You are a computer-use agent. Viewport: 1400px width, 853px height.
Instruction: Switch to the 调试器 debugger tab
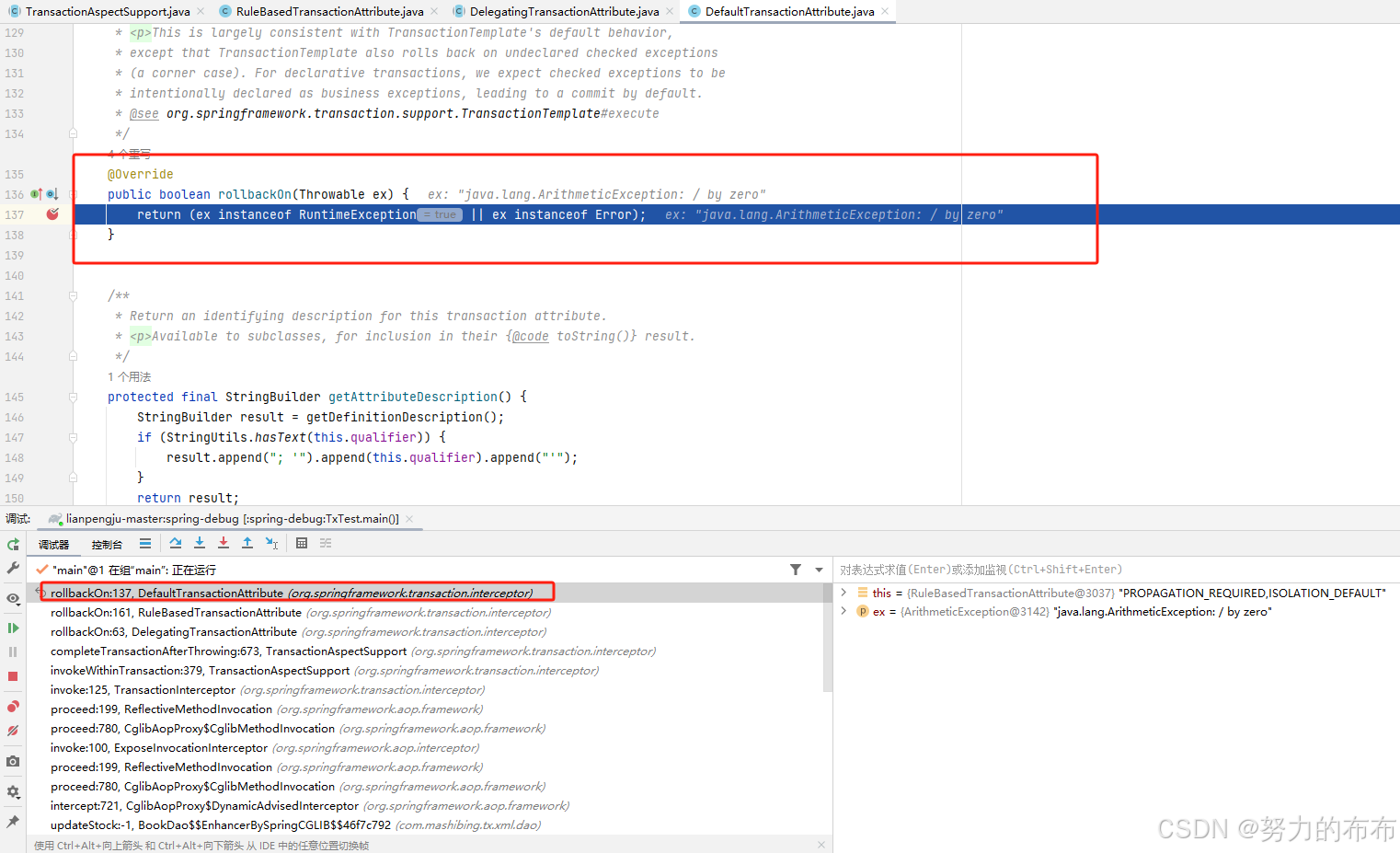pyautogui.click(x=53, y=545)
